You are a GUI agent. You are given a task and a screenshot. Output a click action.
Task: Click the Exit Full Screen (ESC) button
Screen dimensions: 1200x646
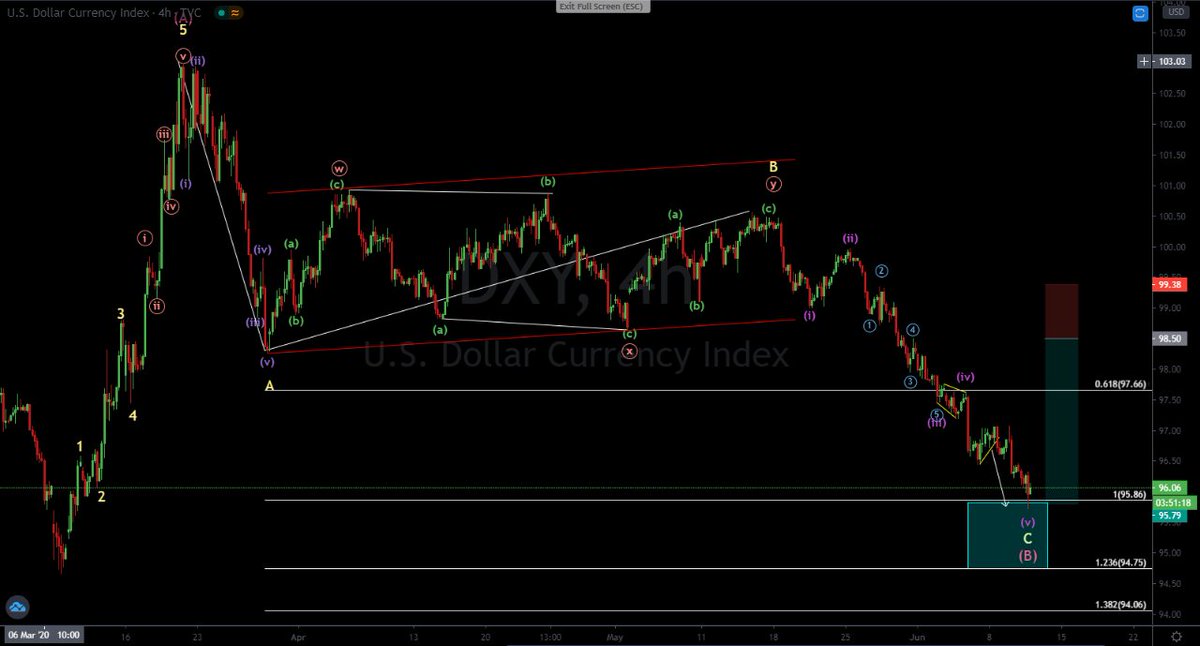point(603,7)
